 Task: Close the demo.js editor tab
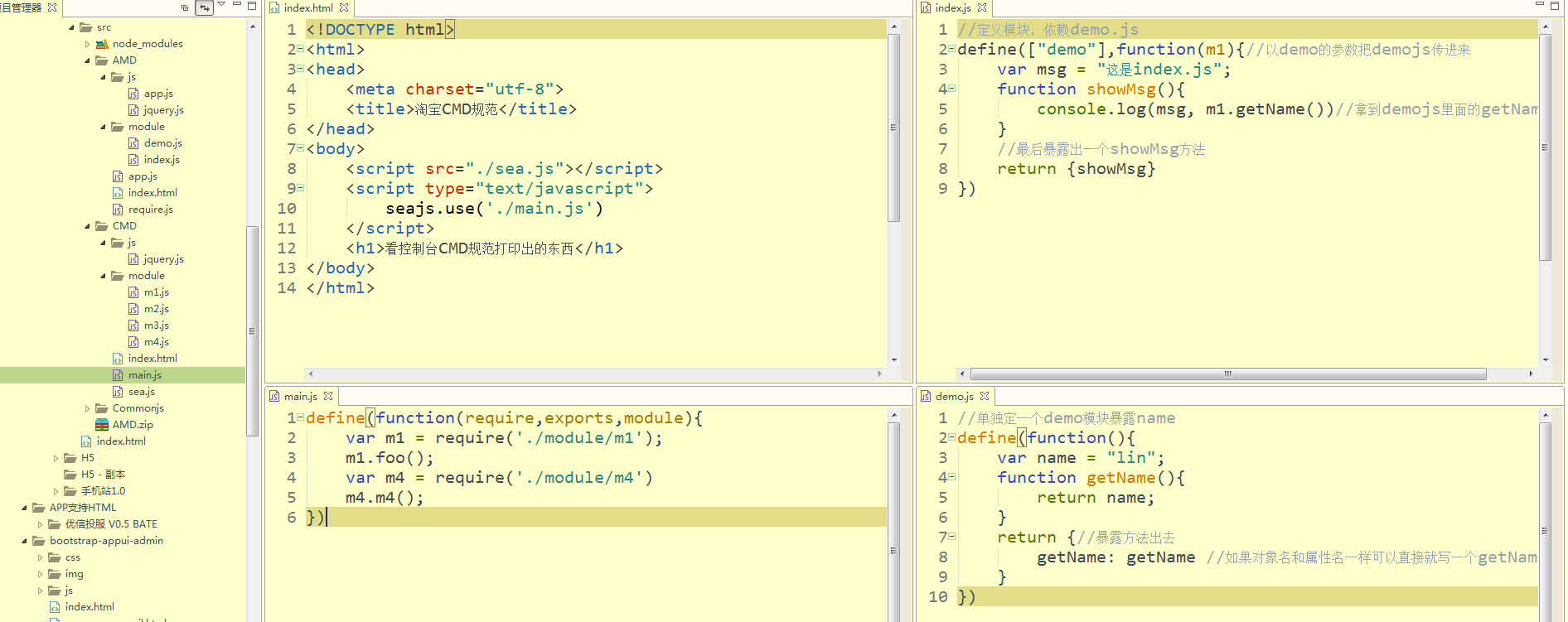tap(985, 397)
